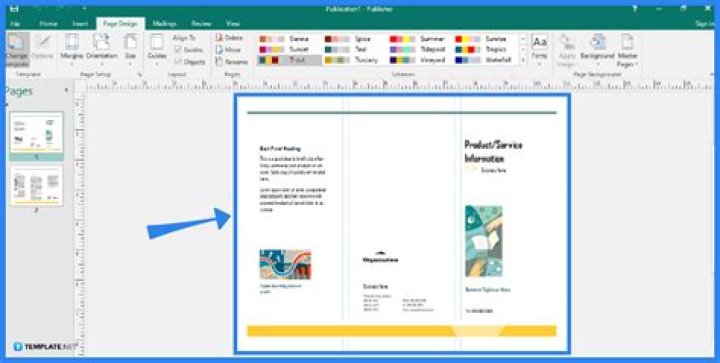
Task: Select the Trout color scheme
Action: click(289, 60)
